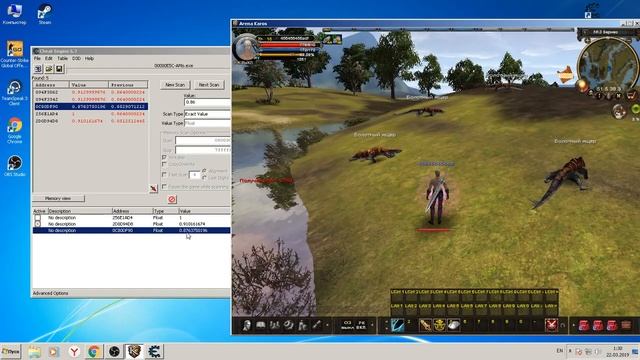
Task: Open the Help menu in Cheat Engine
Action: coord(89,58)
